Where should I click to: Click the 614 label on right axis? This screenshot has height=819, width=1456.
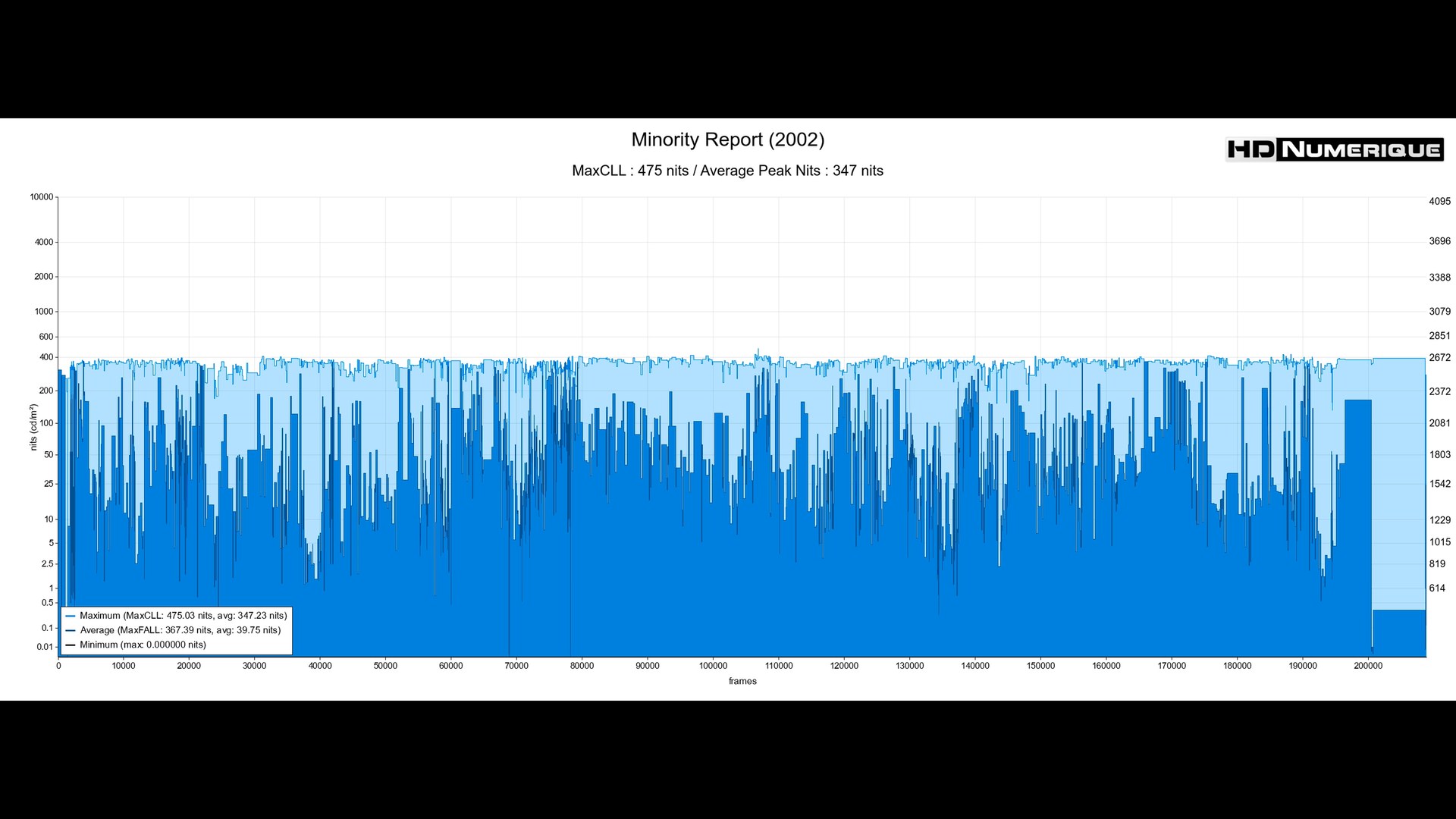pyautogui.click(x=1437, y=588)
